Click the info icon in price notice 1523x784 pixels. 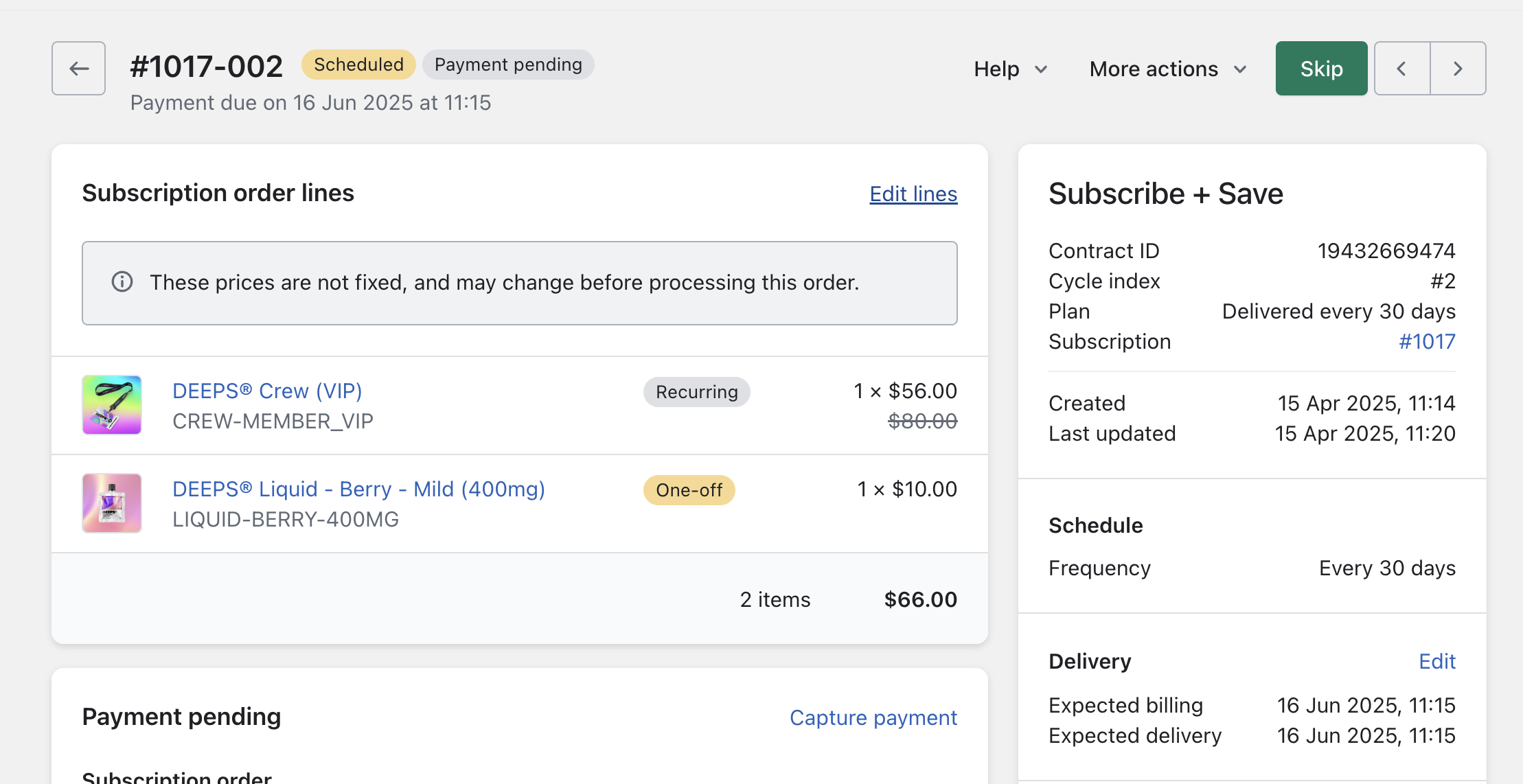point(122,282)
